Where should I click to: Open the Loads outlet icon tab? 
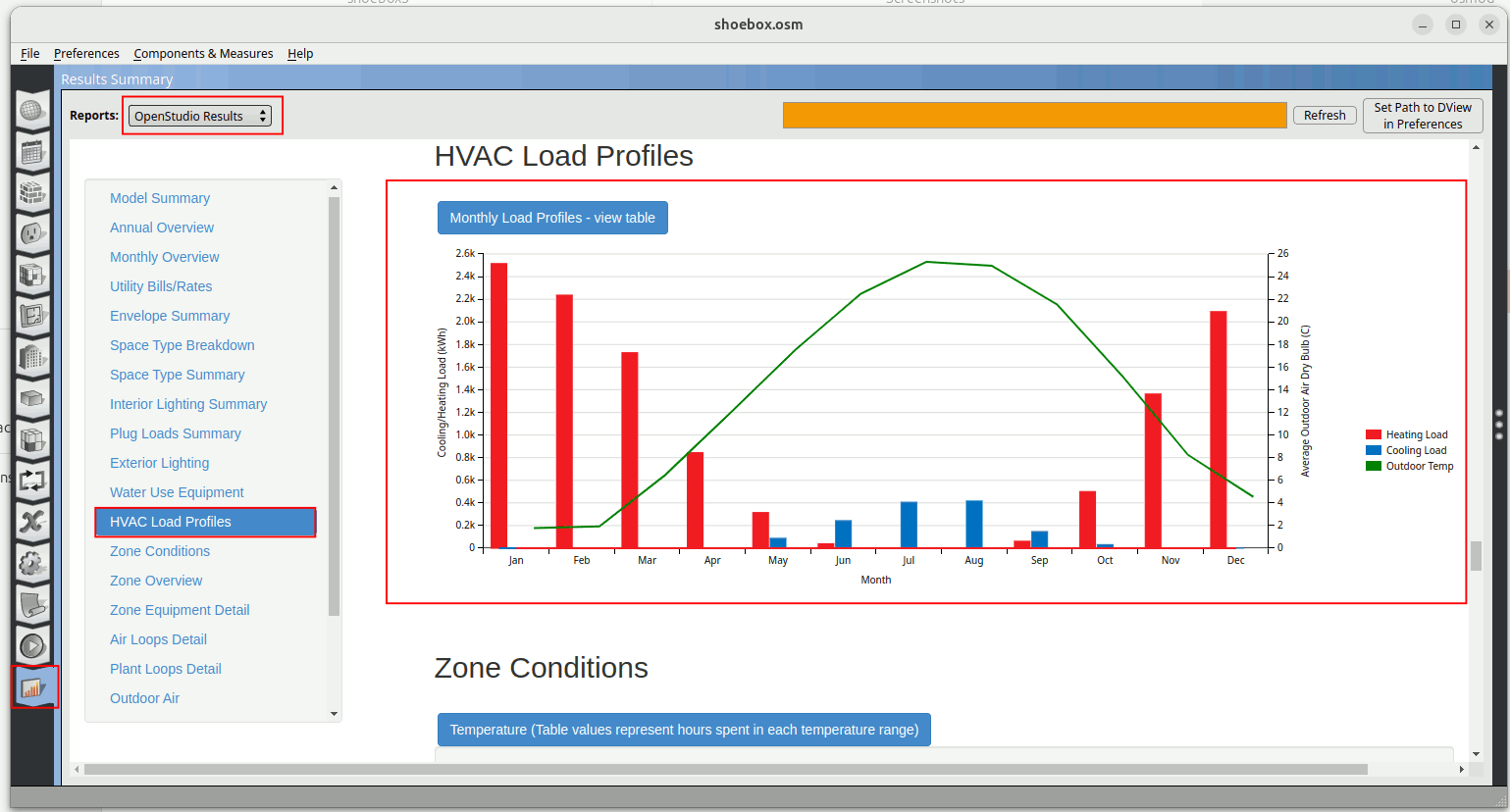coord(32,234)
